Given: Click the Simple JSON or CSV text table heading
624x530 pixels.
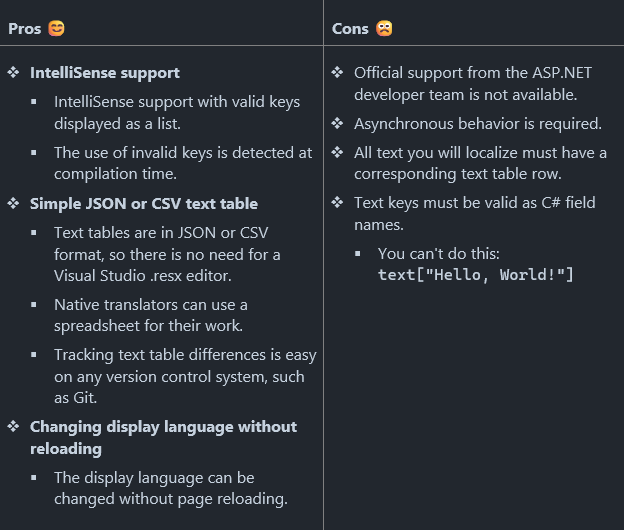Looking at the screenshot, I should tap(144, 204).
